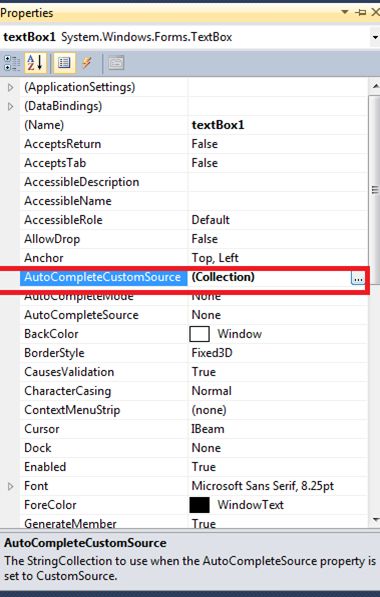Toggle the Properties panel pin icon
The height and width of the screenshot is (597, 380).
coord(360,13)
